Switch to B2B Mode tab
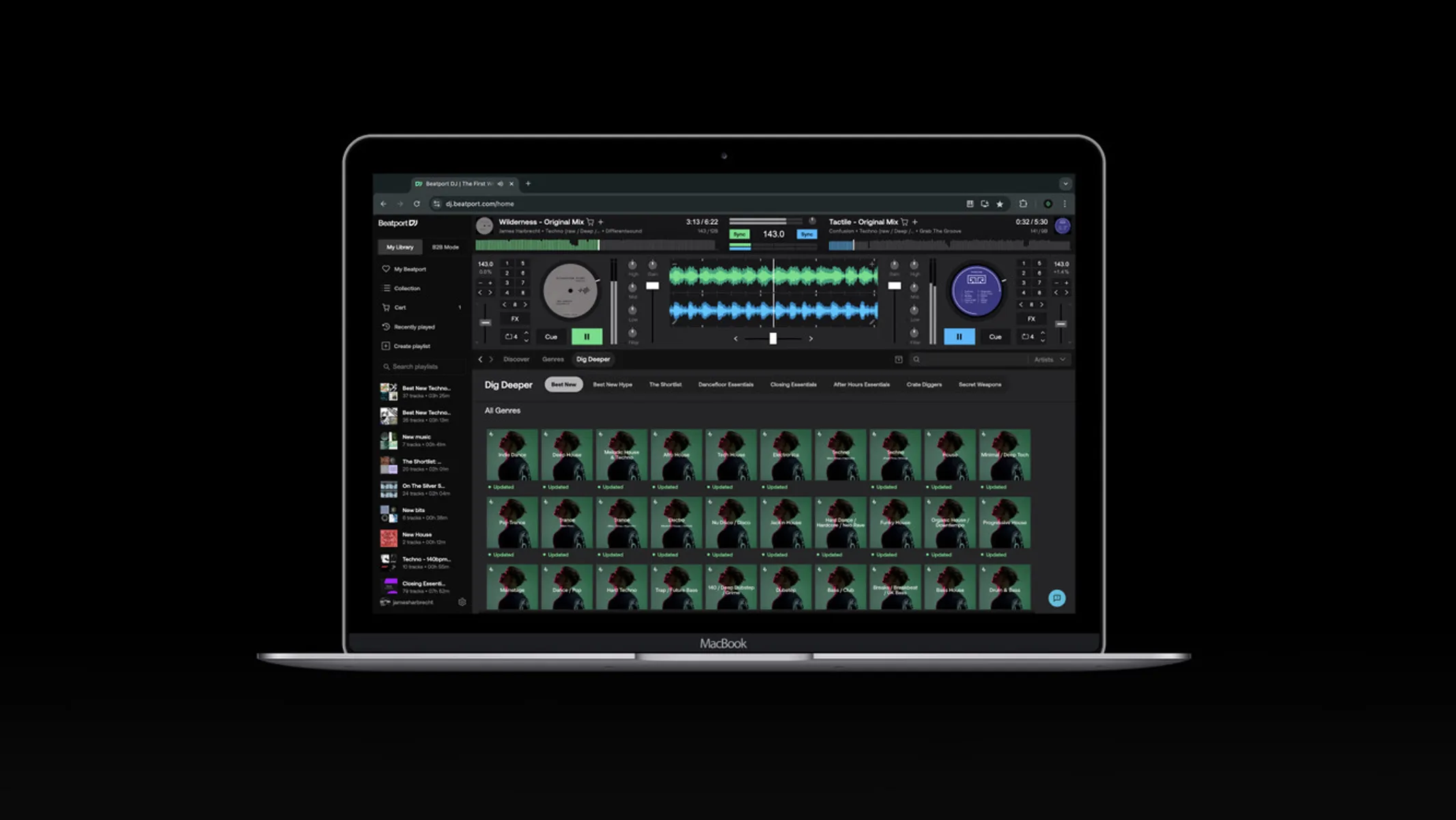Image resolution: width=1456 pixels, height=820 pixels. (445, 247)
